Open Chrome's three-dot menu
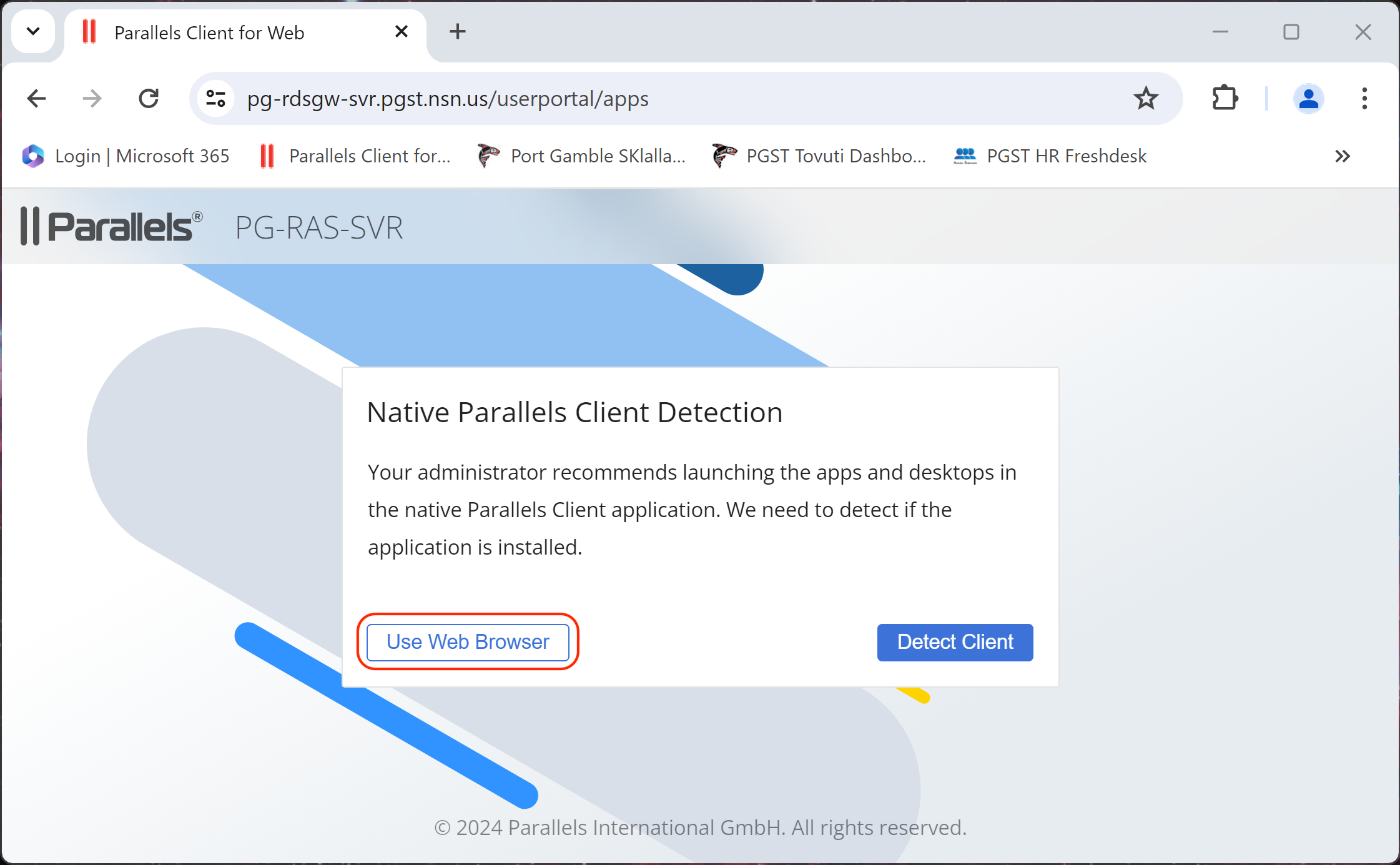The image size is (1400, 865). (1364, 99)
